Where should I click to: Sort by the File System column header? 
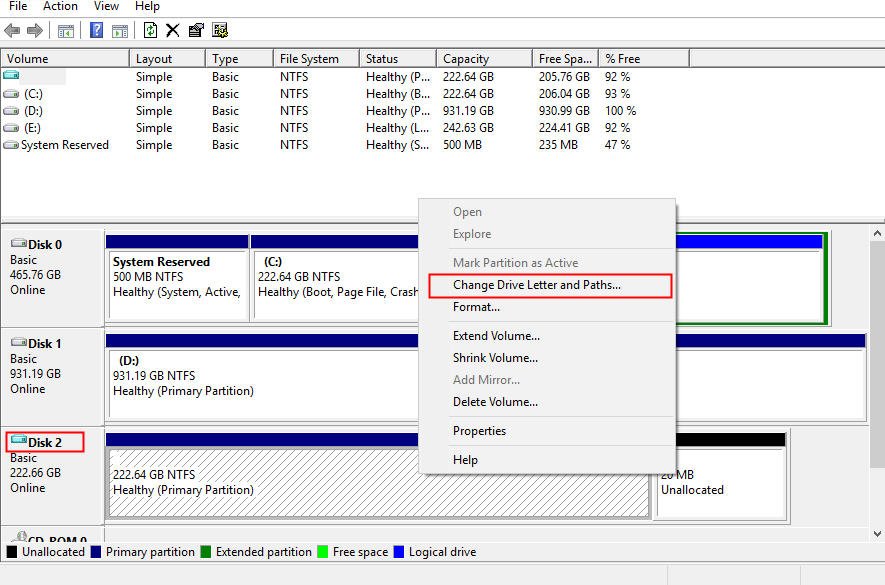(x=316, y=59)
